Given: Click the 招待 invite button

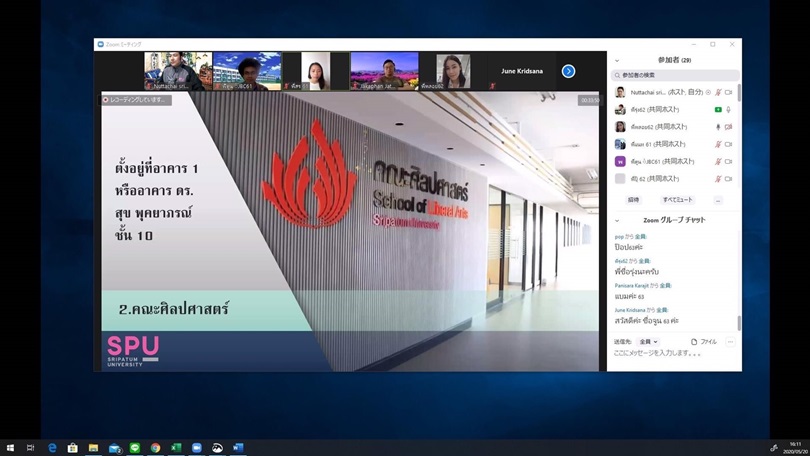Looking at the screenshot, I should pyautogui.click(x=633, y=200).
